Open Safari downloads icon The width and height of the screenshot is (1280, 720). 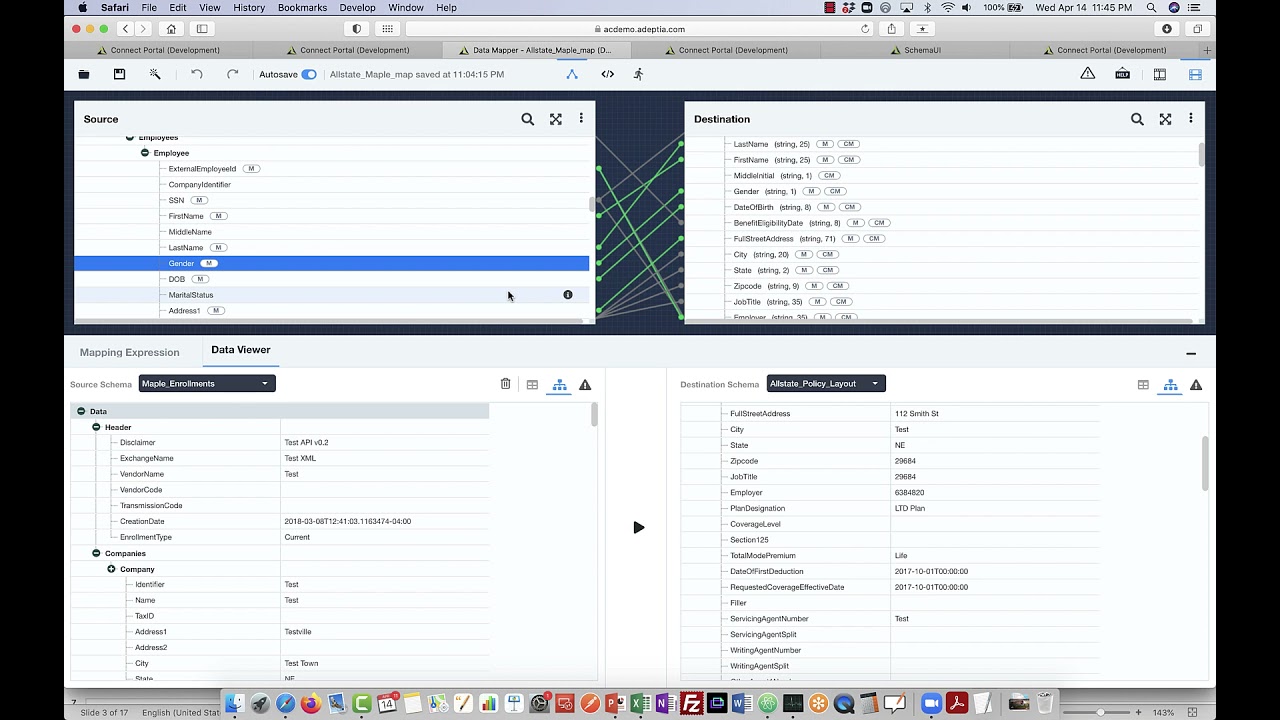click(1166, 29)
